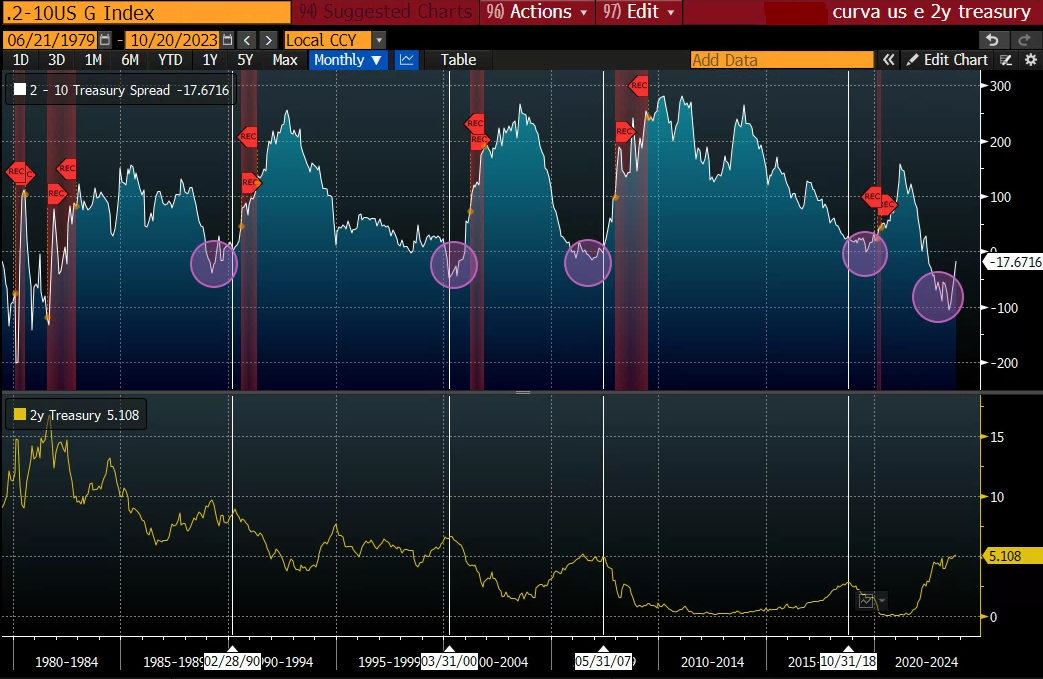The width and height of the screenshot is (1043, 679).
Task: Click the yellow 2y Treasury legend swatch
Action: [20, 415]
